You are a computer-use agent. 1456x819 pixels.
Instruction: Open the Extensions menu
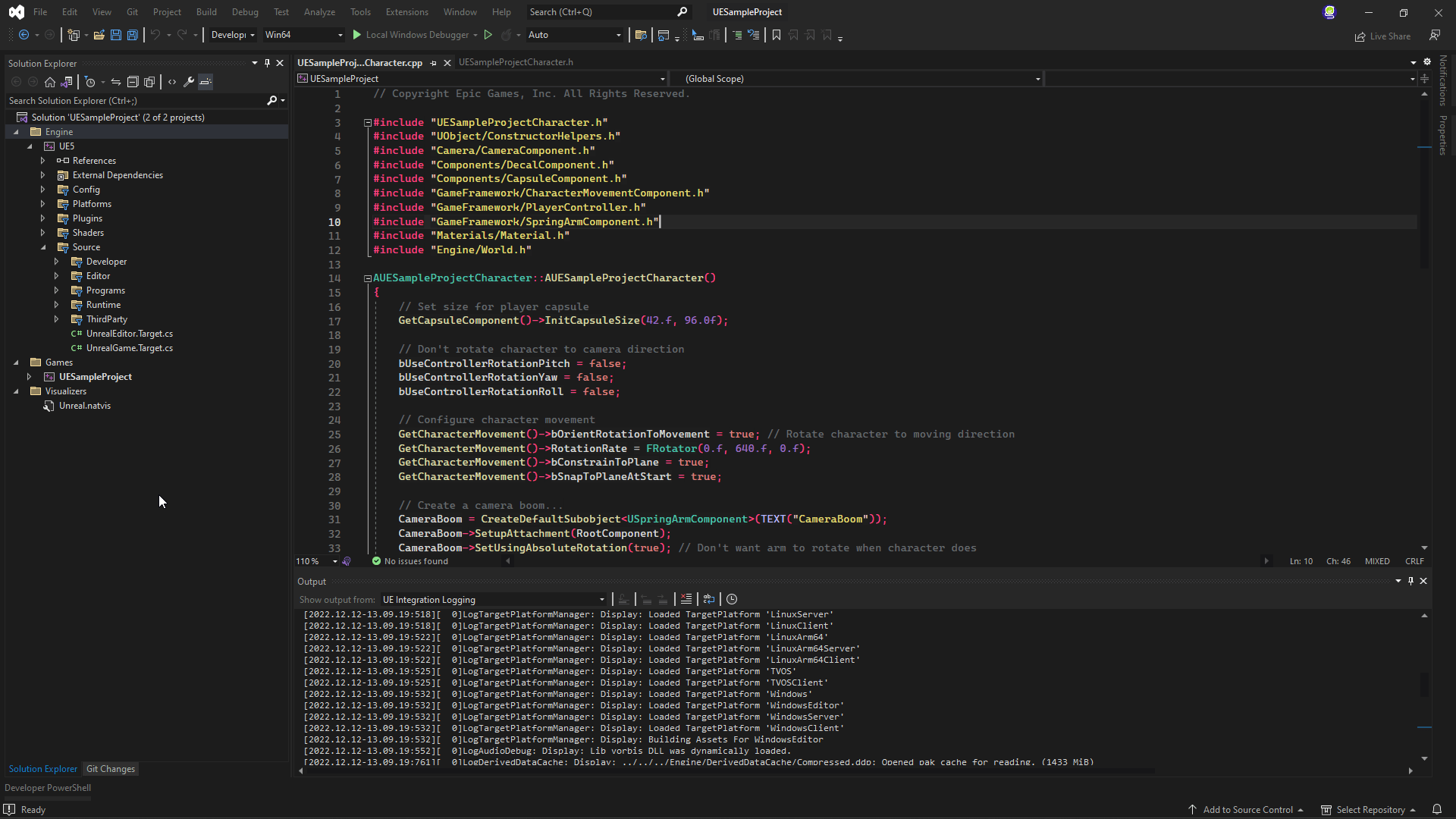pyautogui.click(x=406, y=11)
